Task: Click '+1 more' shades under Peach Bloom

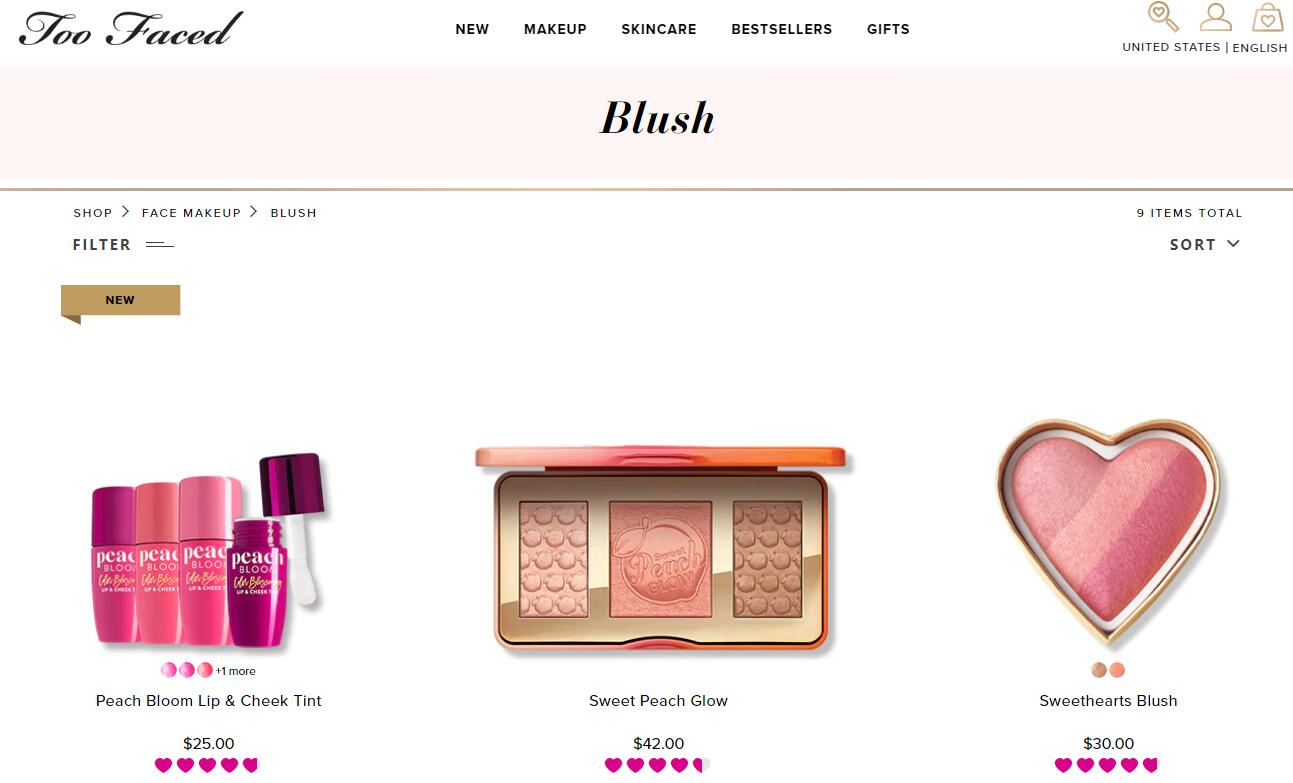Action: point(235,671)
